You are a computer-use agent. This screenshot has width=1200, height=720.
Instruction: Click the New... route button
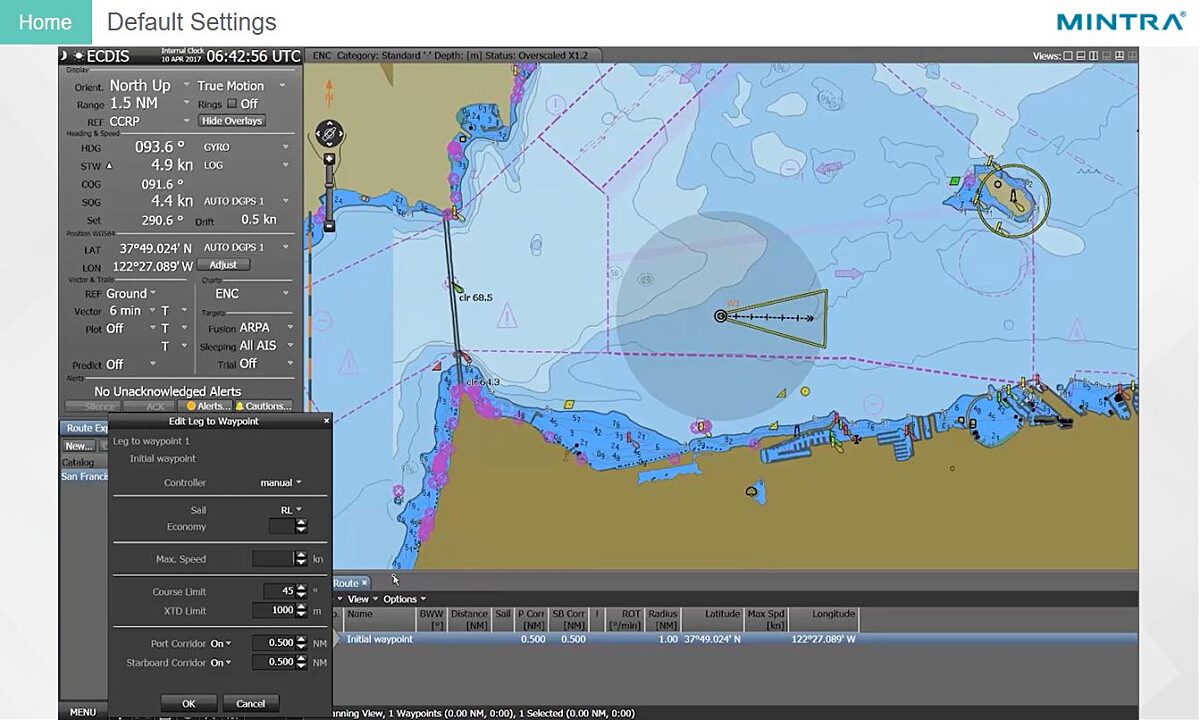tap(79, 446)
